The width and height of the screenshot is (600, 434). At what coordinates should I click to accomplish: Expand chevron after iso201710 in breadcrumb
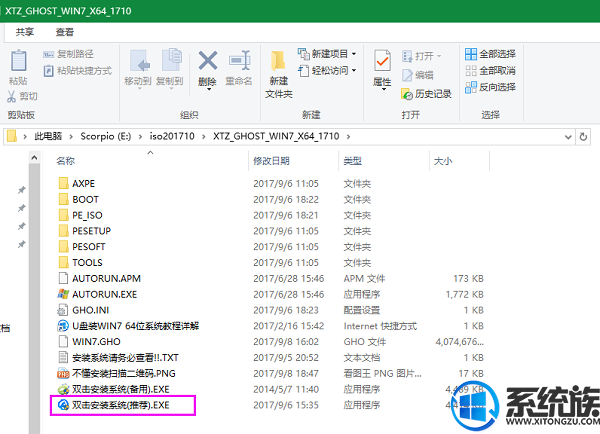(x=204, y=137)
